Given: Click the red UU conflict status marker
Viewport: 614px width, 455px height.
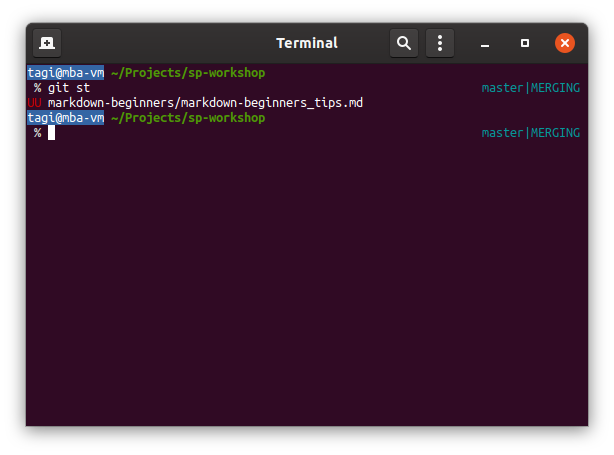Looking at the screenshot, I should [x=34, y=103].
